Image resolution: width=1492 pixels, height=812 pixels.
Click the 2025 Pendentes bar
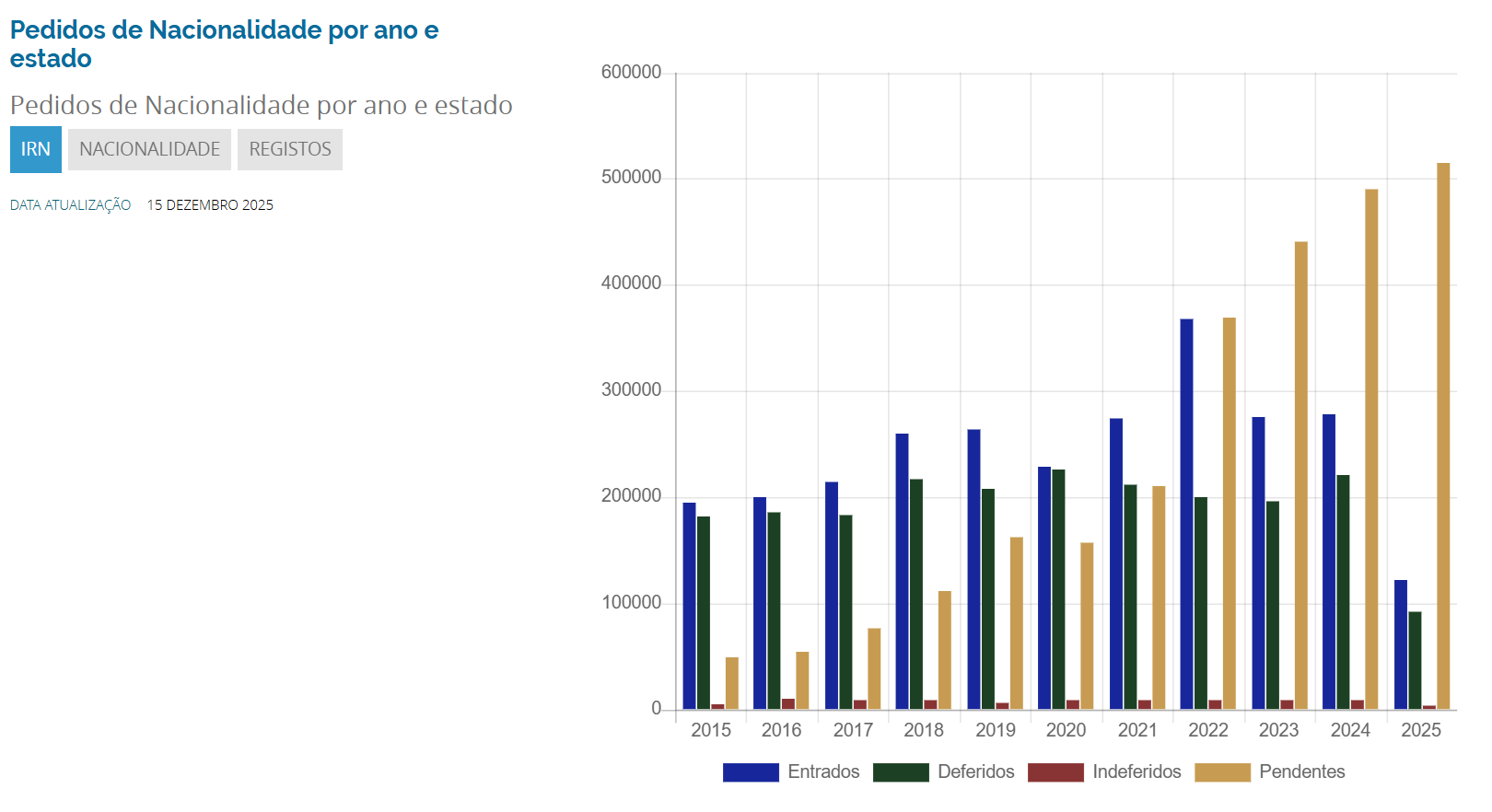1443,435
